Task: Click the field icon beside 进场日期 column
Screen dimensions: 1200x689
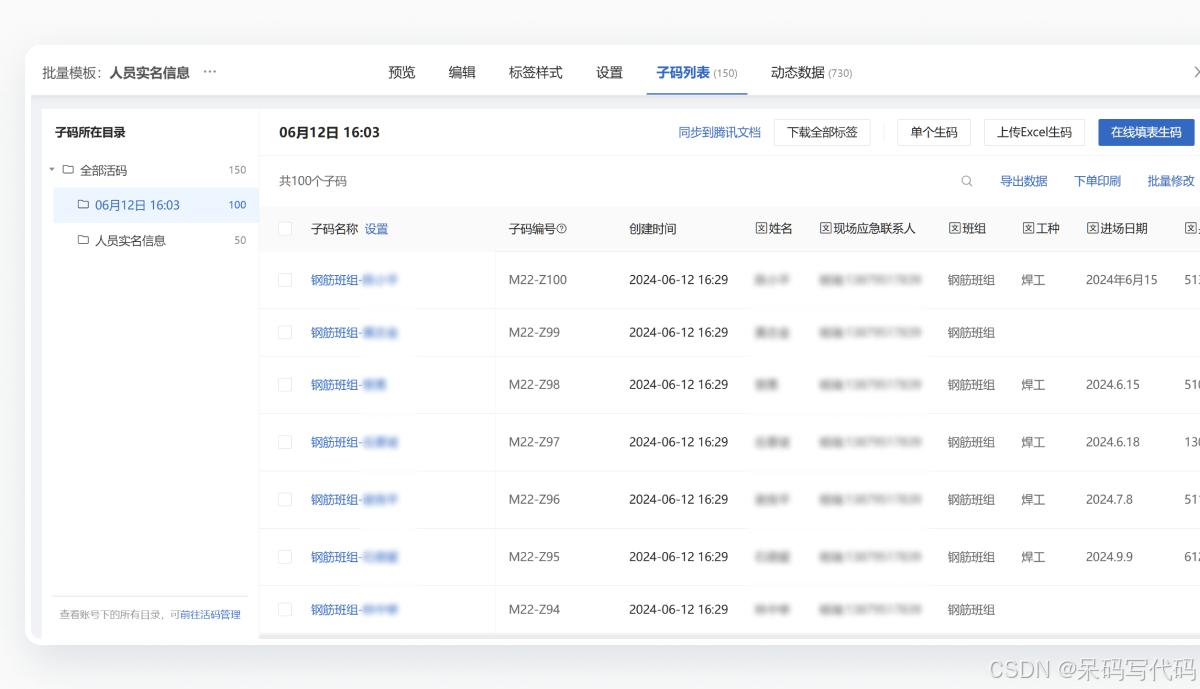Action: click(1092, 229)
